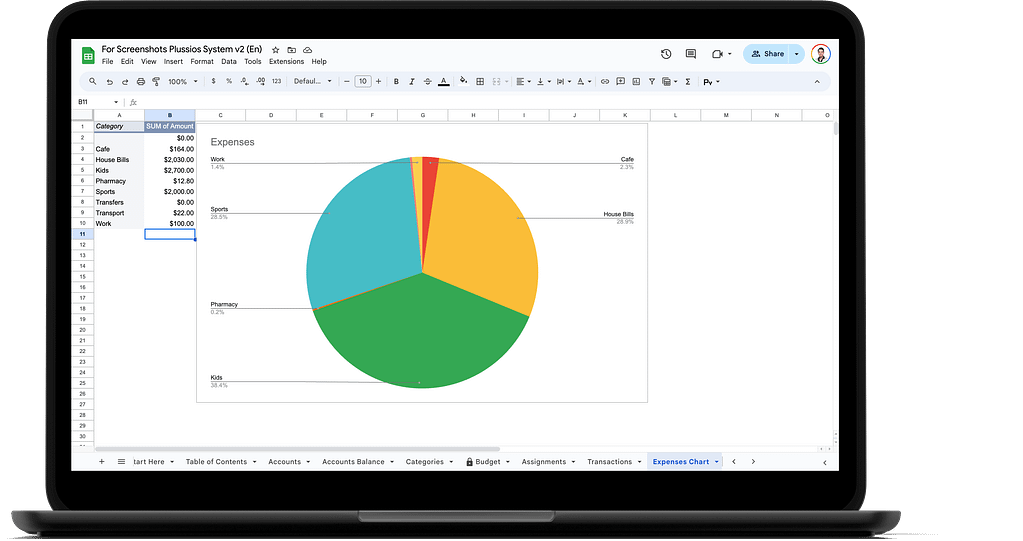The height and width of the screenshot is (541, 1023).
Task: Format as currency with dollar icon
Action: tap(213, 82)
